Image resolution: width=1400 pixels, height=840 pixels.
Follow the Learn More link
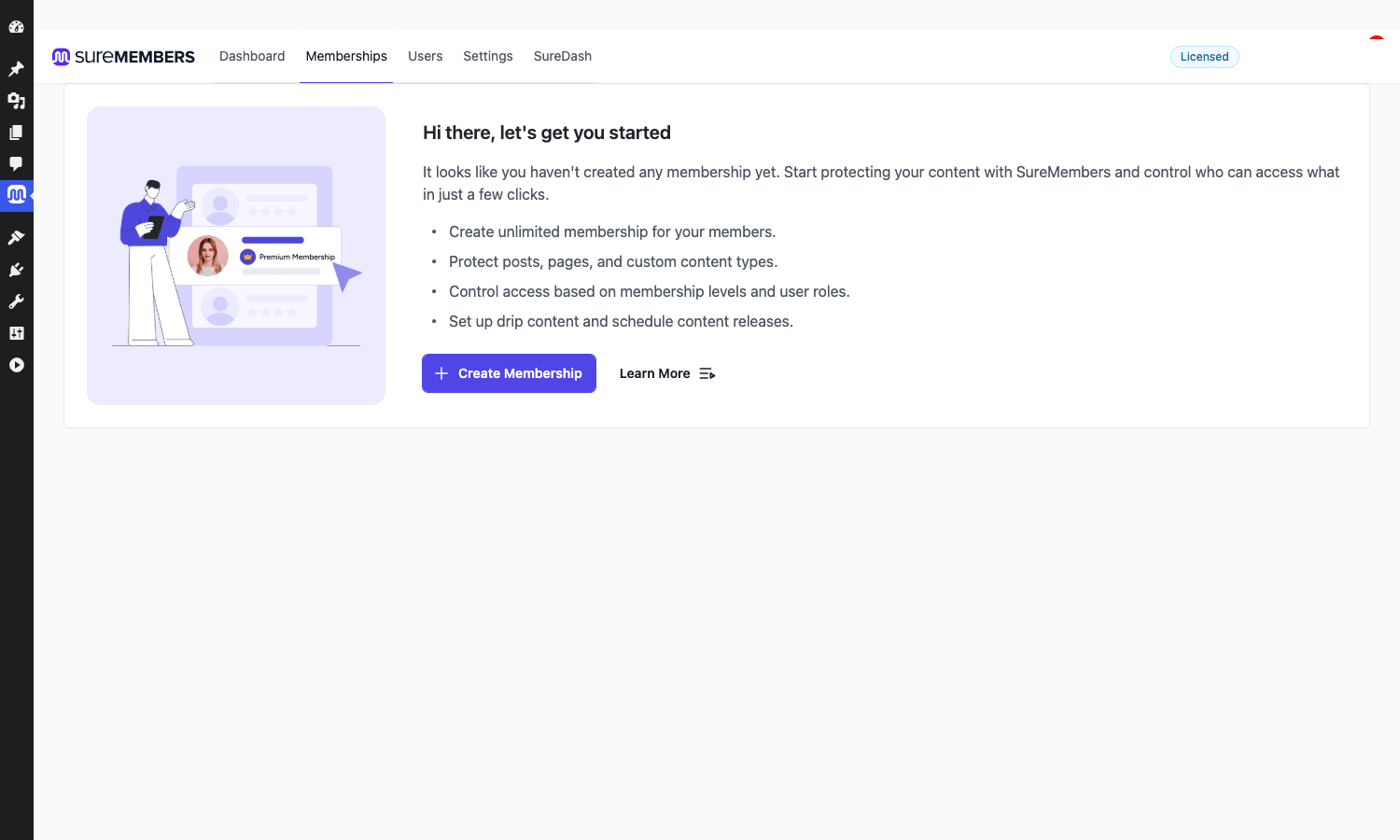[667, 373]
